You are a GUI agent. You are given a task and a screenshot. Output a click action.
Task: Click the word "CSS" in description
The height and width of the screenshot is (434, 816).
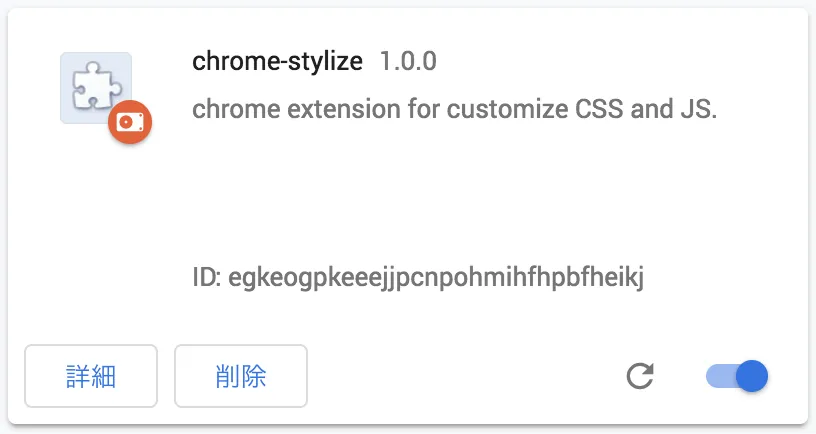(599, 109)
